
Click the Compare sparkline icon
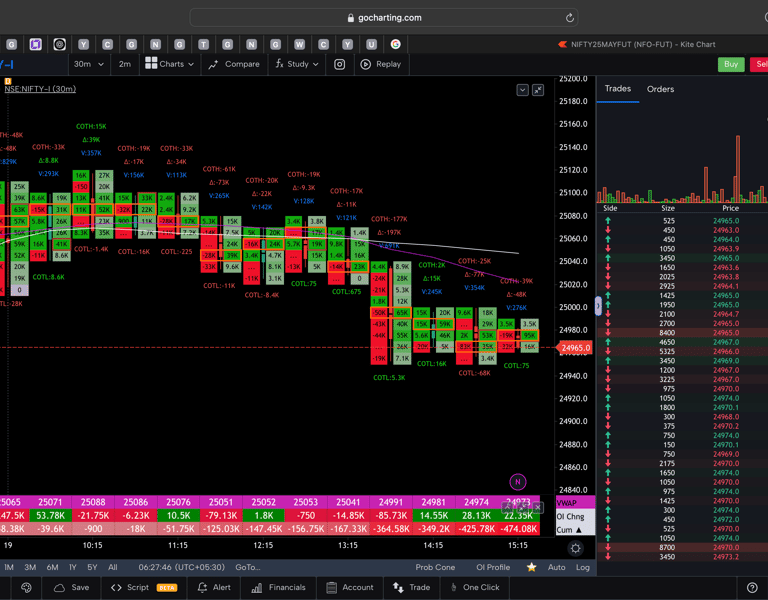[213, 64]
